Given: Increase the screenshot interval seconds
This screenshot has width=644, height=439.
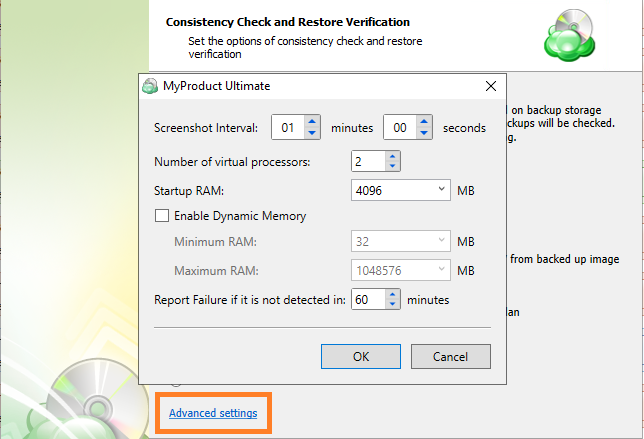Looking at the screenshot, I should (x=426, y=122).
